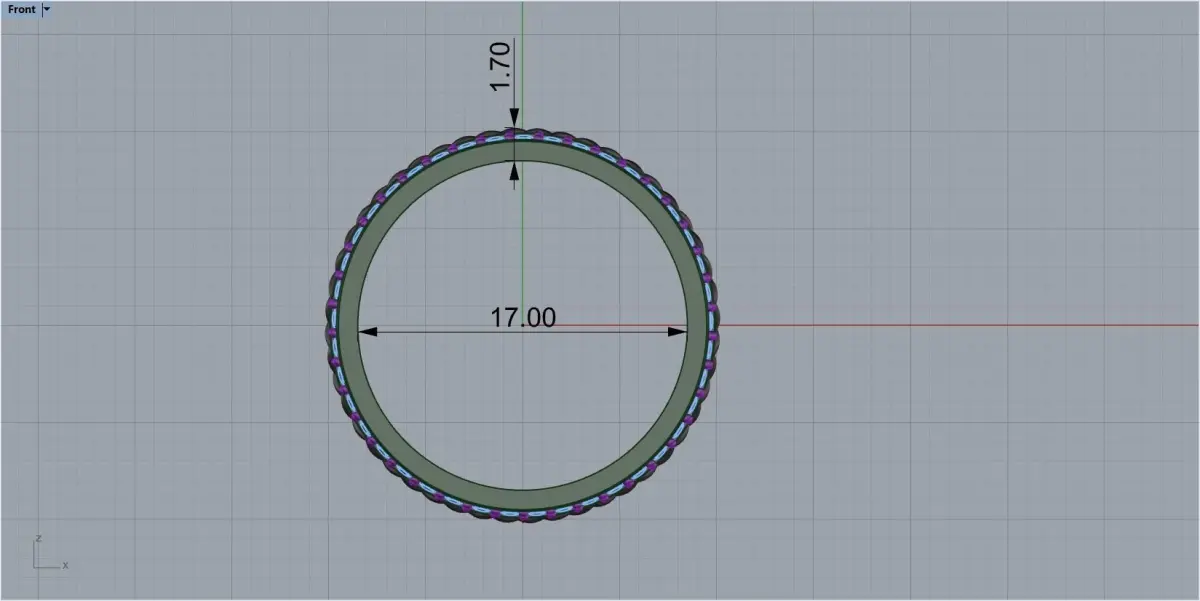
Task: Select the right arrowhead of the 17.00 dimension
Action: pyautogui.click(x=679, y=331)
